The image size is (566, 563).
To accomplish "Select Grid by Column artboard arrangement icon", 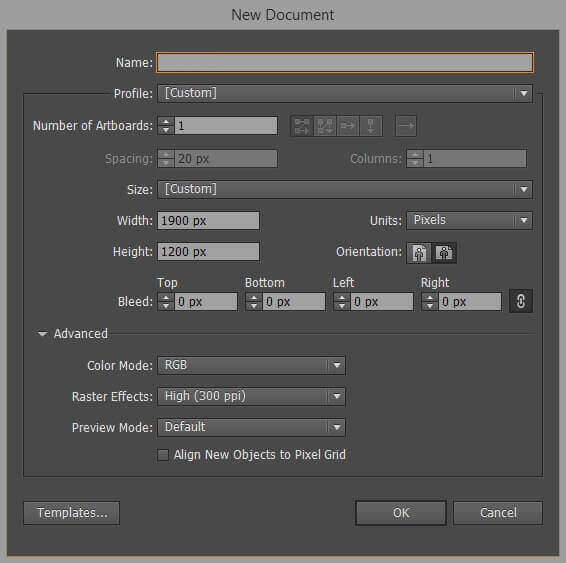I will click(x=325, y=126).
